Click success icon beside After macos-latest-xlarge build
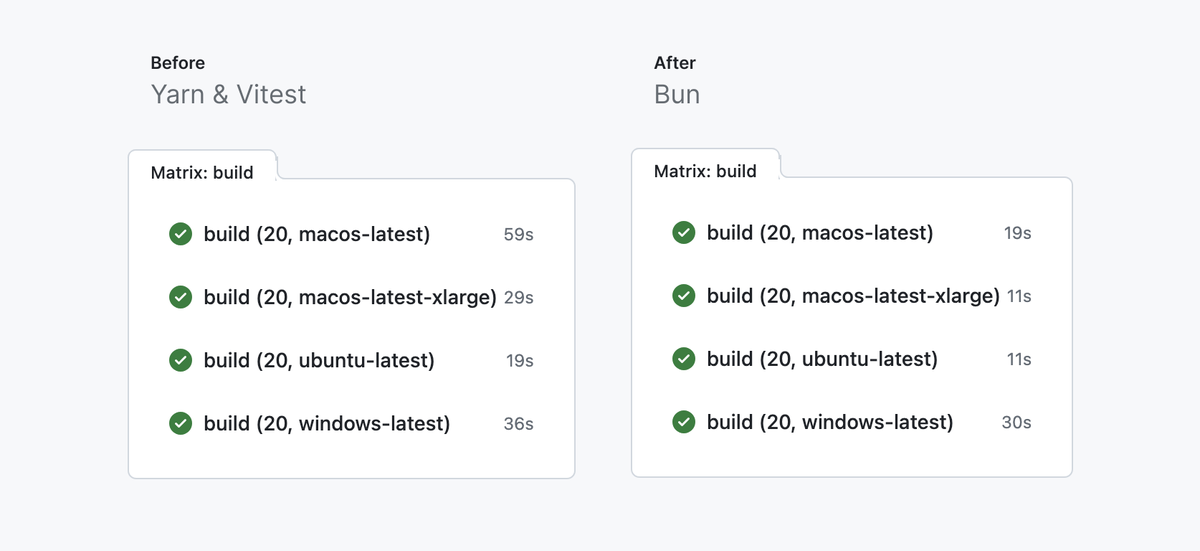Screen dimensions: 1200x551 pos(684,296)
